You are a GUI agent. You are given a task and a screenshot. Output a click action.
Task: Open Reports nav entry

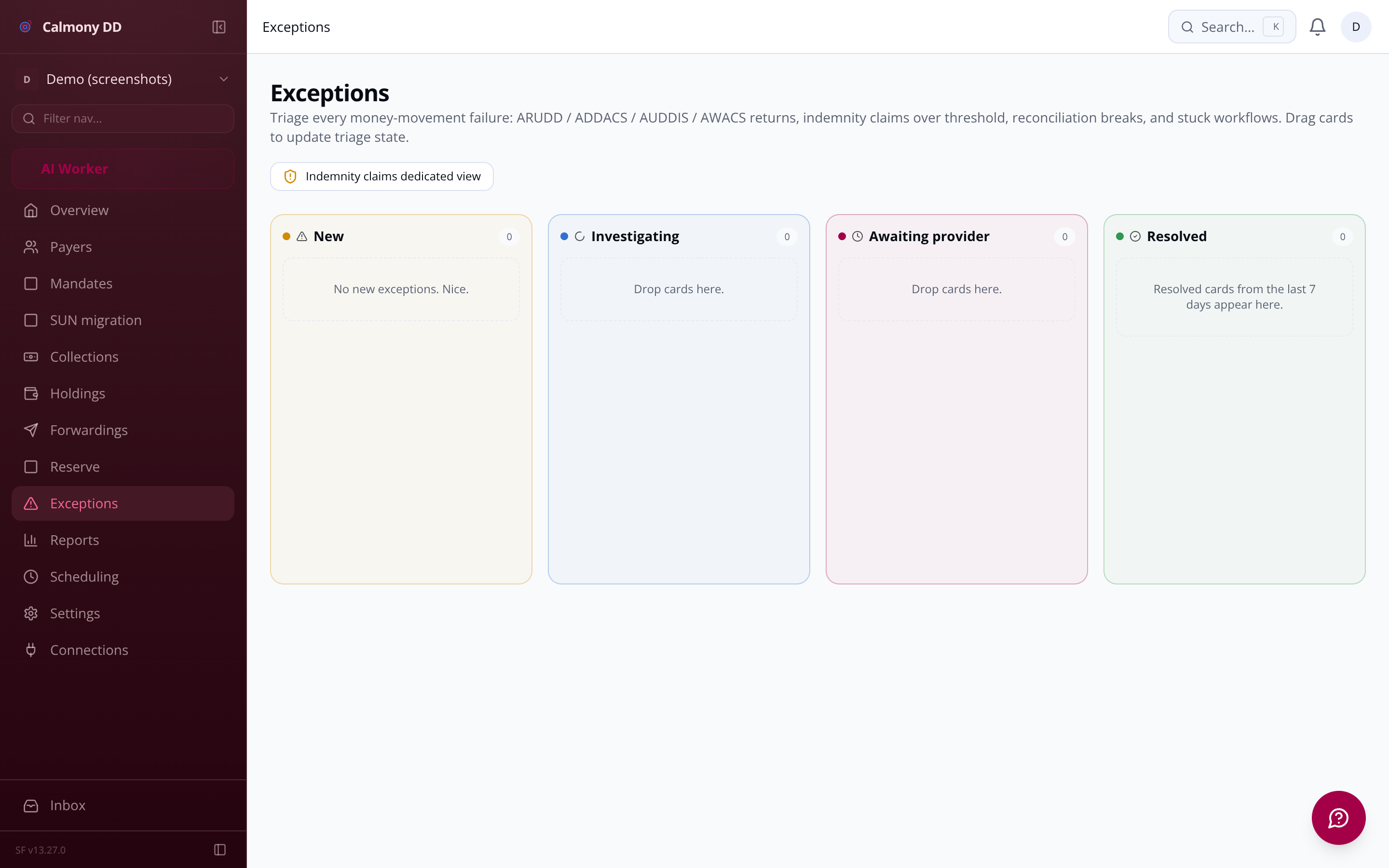pyautogui.click(x=123, y=540)
